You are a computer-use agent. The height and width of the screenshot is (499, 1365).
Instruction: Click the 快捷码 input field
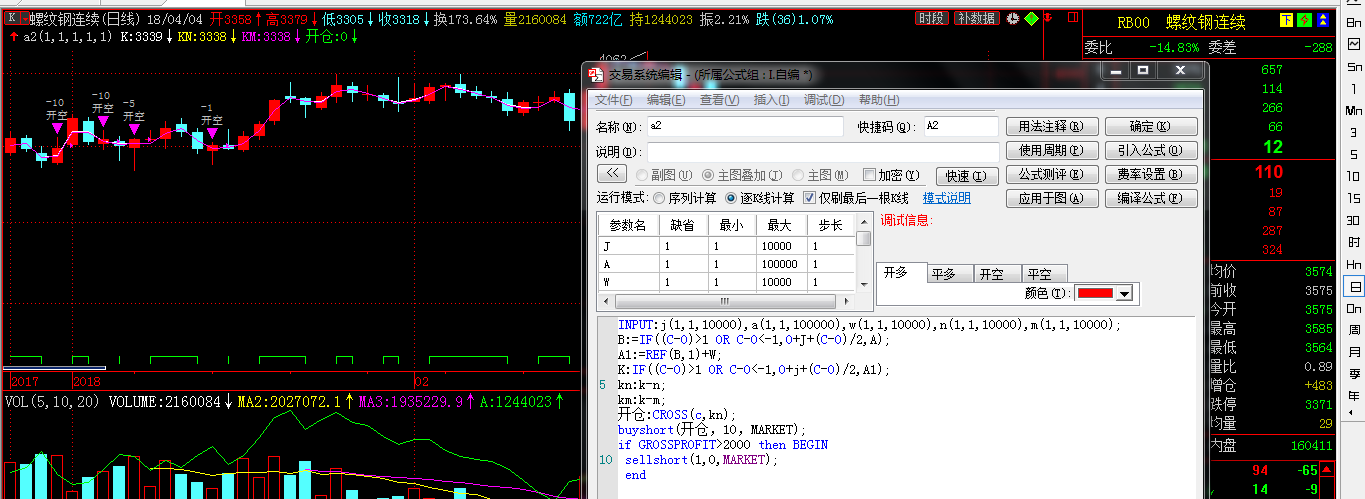tap(960, 126)
